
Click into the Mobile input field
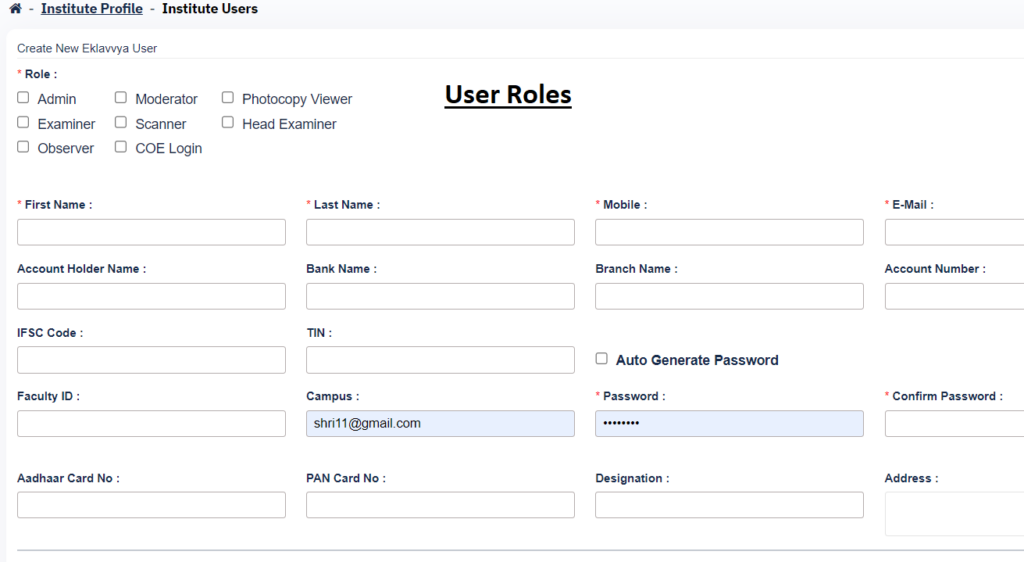pyautogui.click(x=729, y=232)
